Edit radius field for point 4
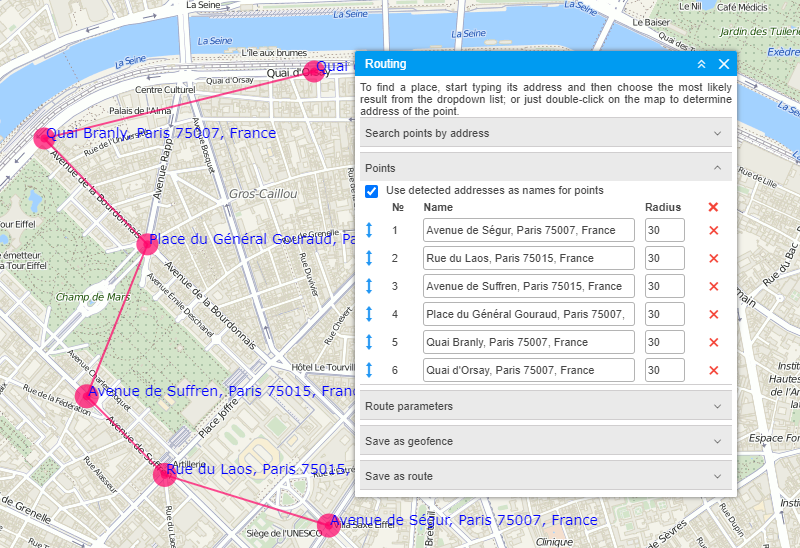Screen dimensions: 800x548 tap(665, 314)
